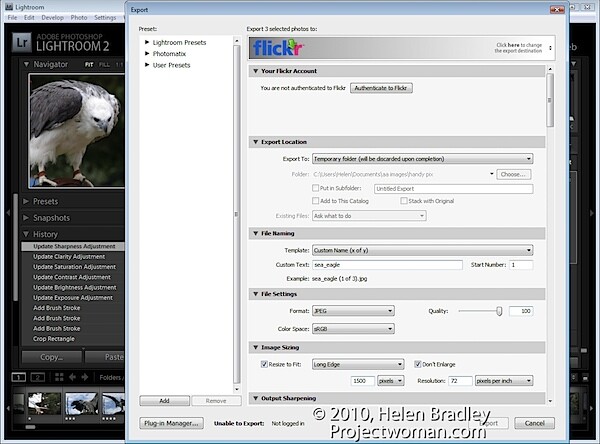600x444 pixels.
Task: Open Format JPEG dropdown
Action: pos(353,311)
